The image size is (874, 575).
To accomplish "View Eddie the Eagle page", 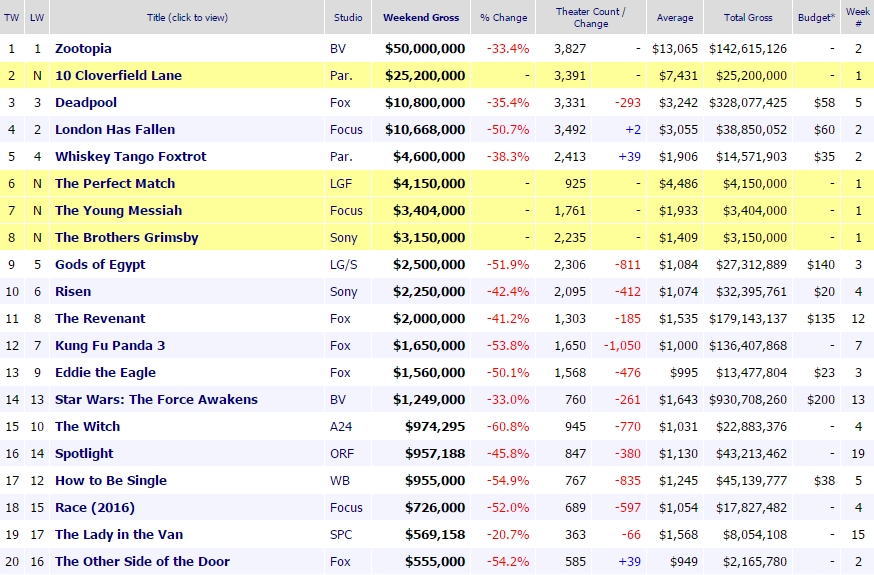I will (x=105, y=373).
